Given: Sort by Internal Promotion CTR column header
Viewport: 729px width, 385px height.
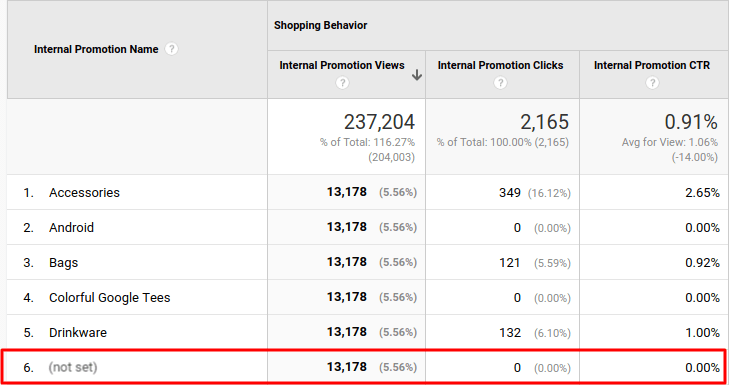Looking at the screenshot, I should [652, 66].
